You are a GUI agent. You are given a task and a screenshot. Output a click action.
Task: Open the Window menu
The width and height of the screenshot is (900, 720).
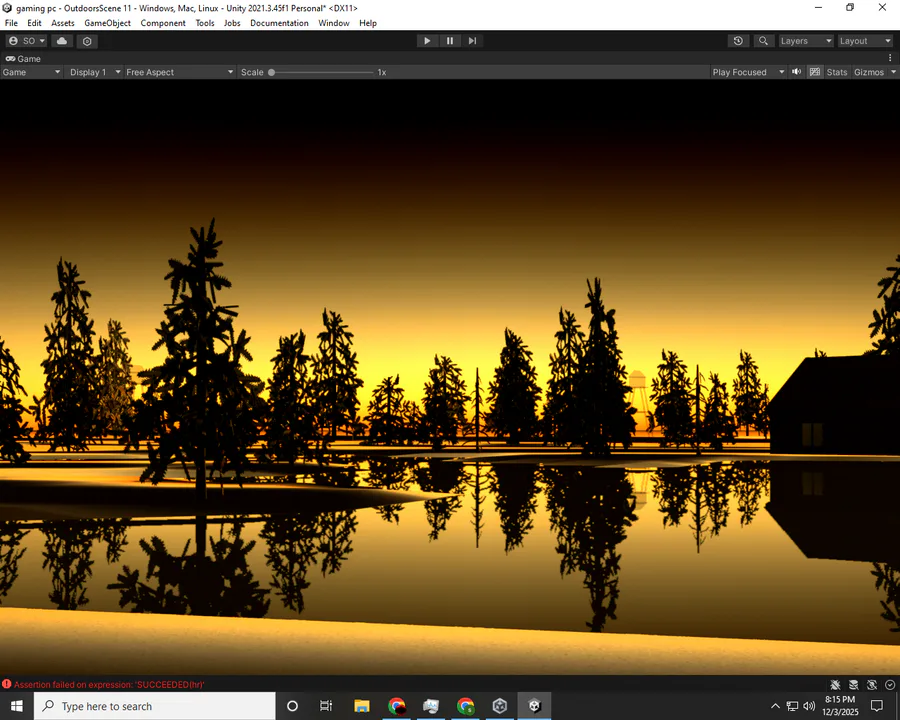pos(333,23)
